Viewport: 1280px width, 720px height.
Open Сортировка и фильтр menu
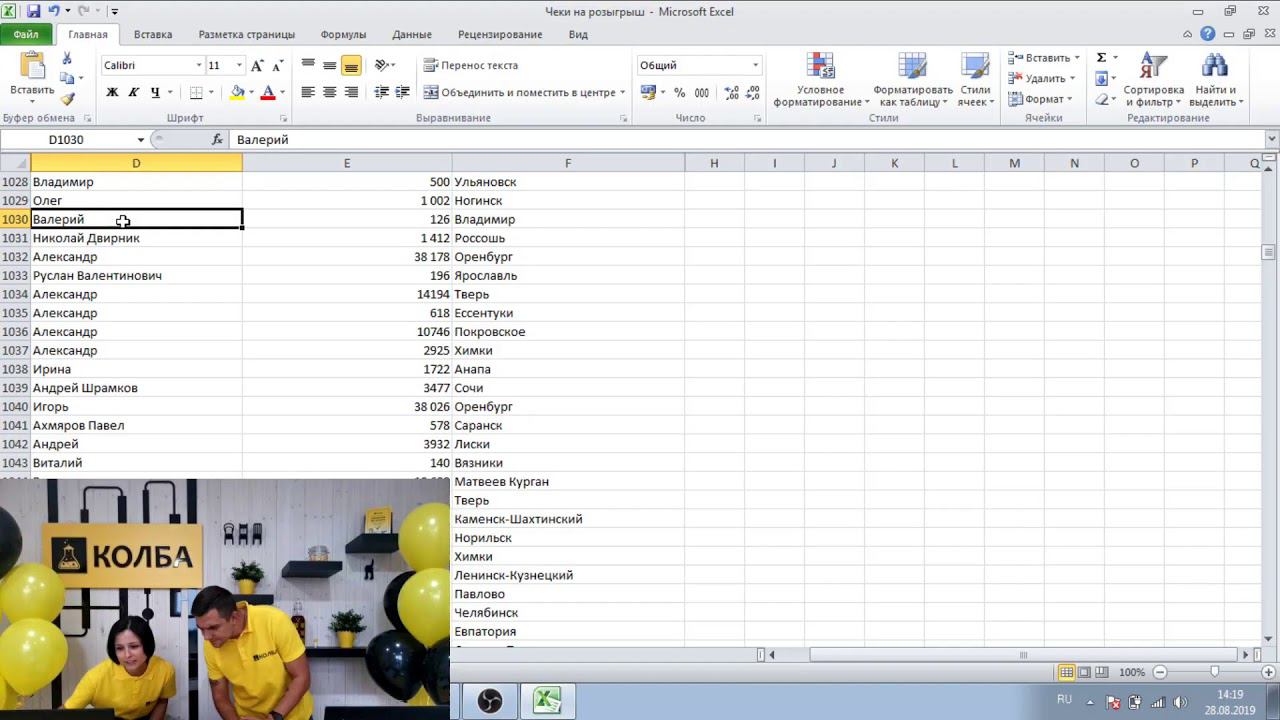click(1153, 80)
